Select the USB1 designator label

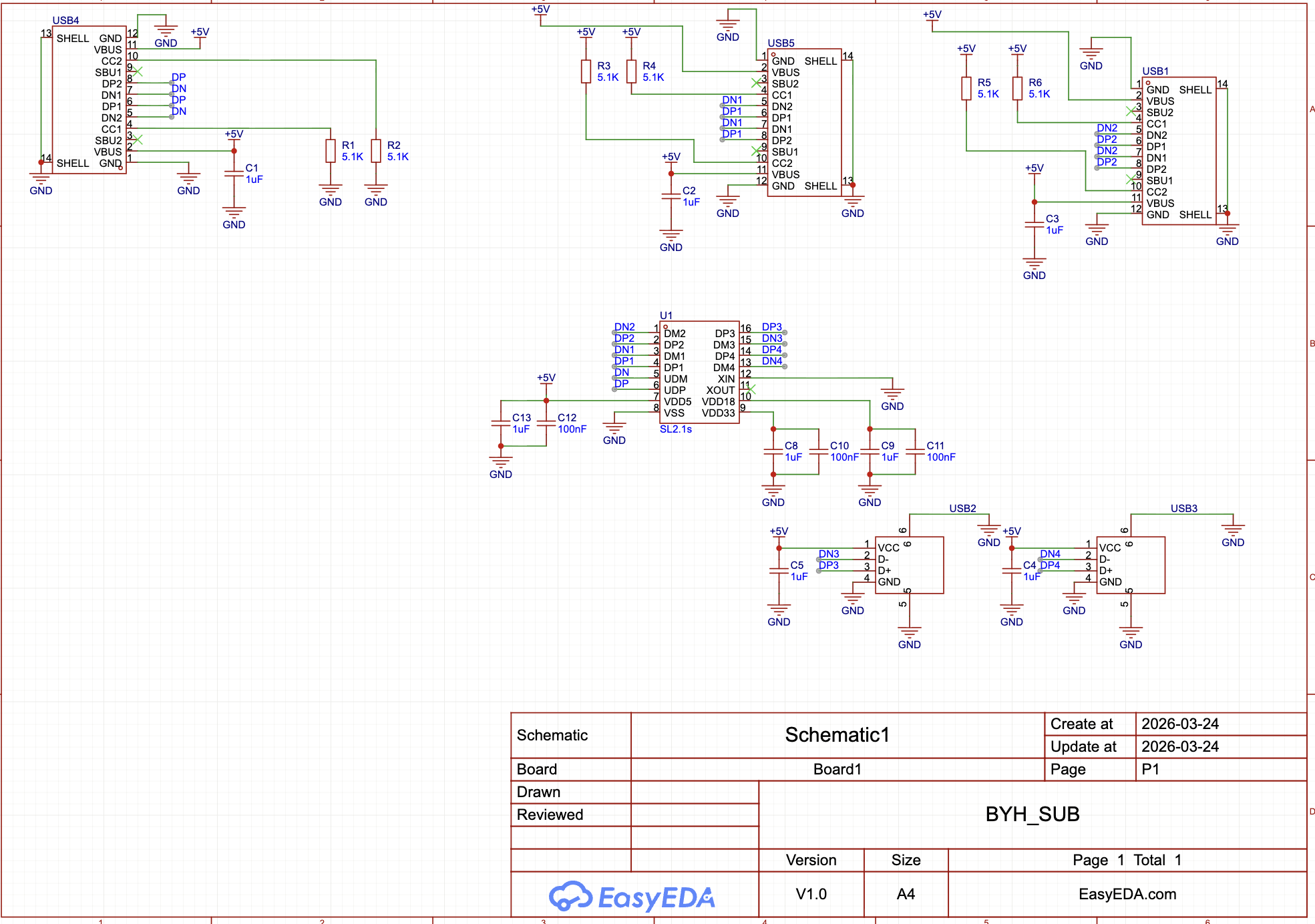[1155, 71]
